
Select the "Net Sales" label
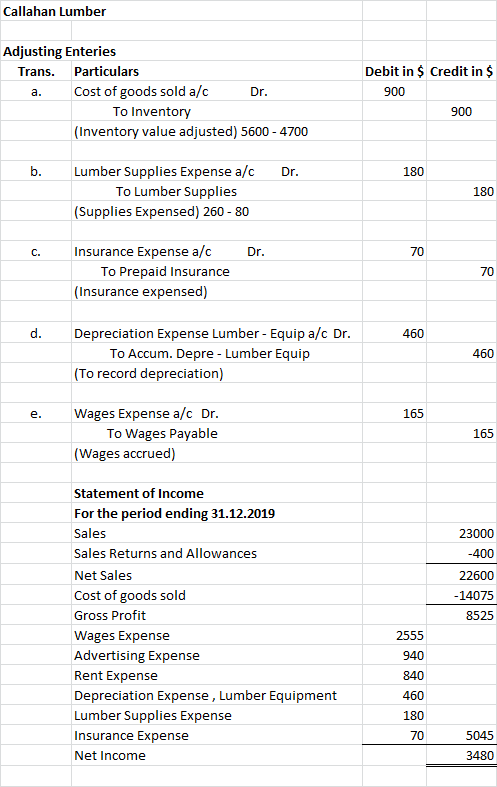103,576
